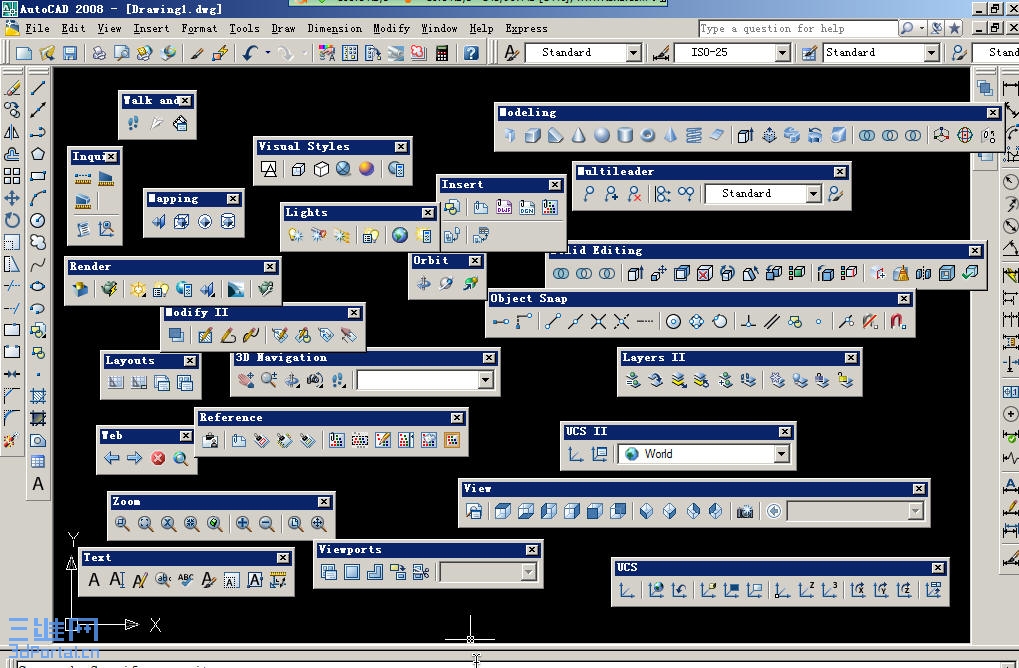Select the Line tool in Draw toolbar

tap(38, 88)
